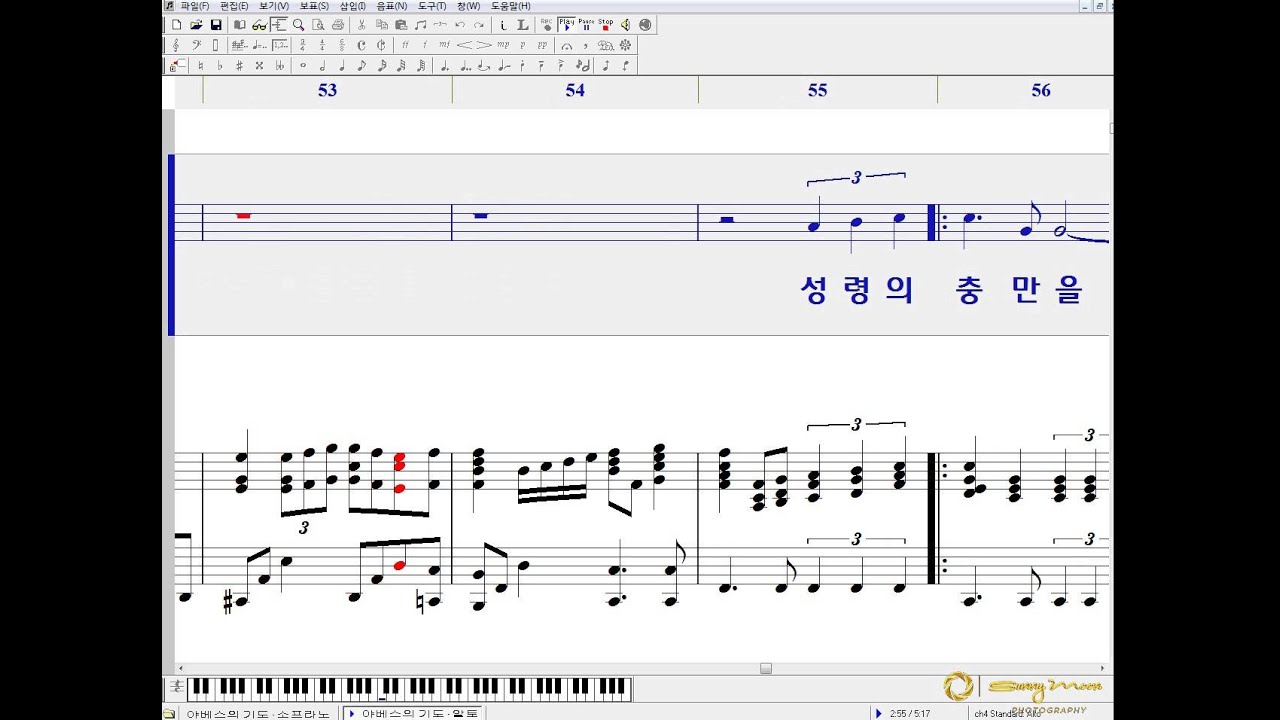The height and width of the screenshot is (720, 1280).
Task: Insert mezzo-forte mf dynamic
Action: click(x=444, y=45)
